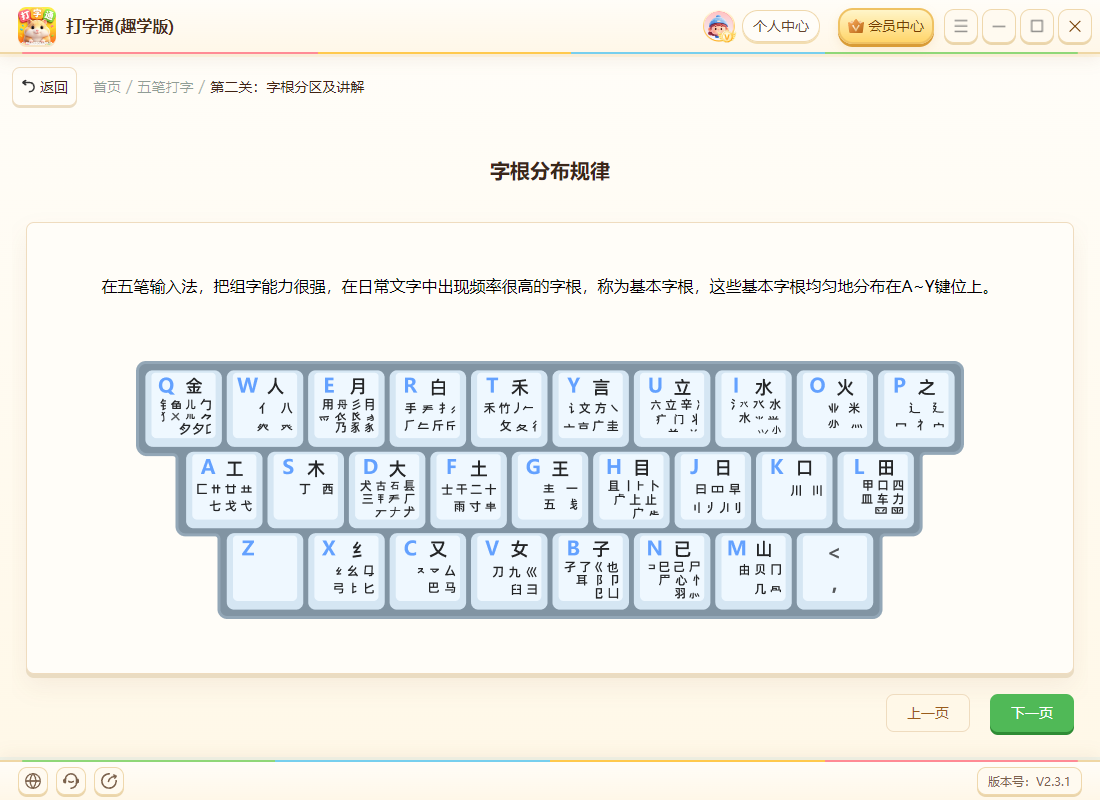Image resolution: width=1100 pixels, height=800 pixels.
Task: Click the description paragraph about 基本字根
Action: tap(549, 286)
